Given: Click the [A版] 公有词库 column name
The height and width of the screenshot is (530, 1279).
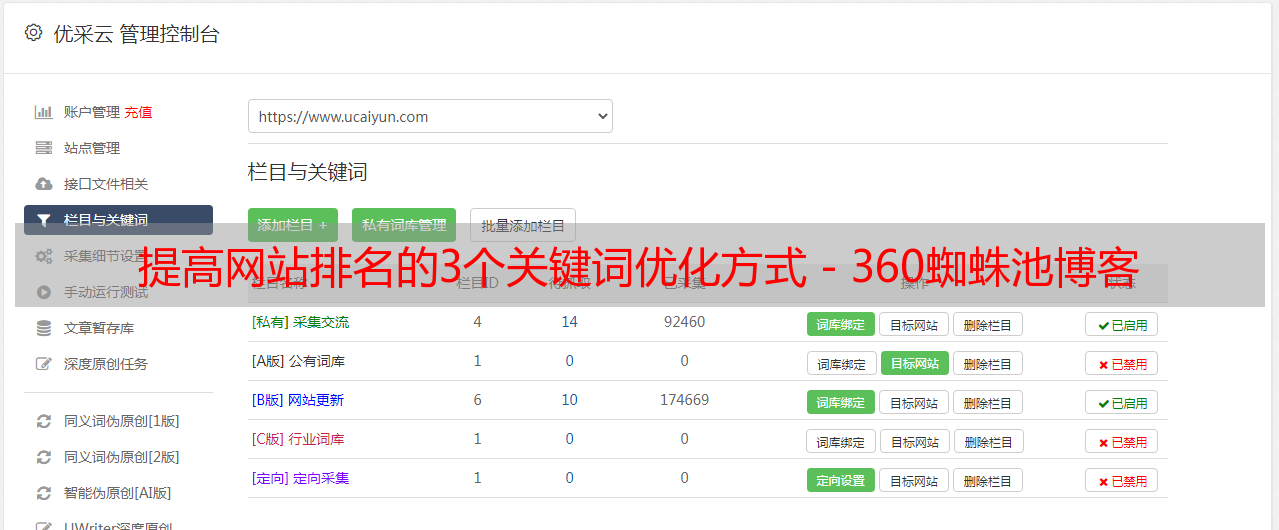Looking at the screenshot, I should coord(298,361).
